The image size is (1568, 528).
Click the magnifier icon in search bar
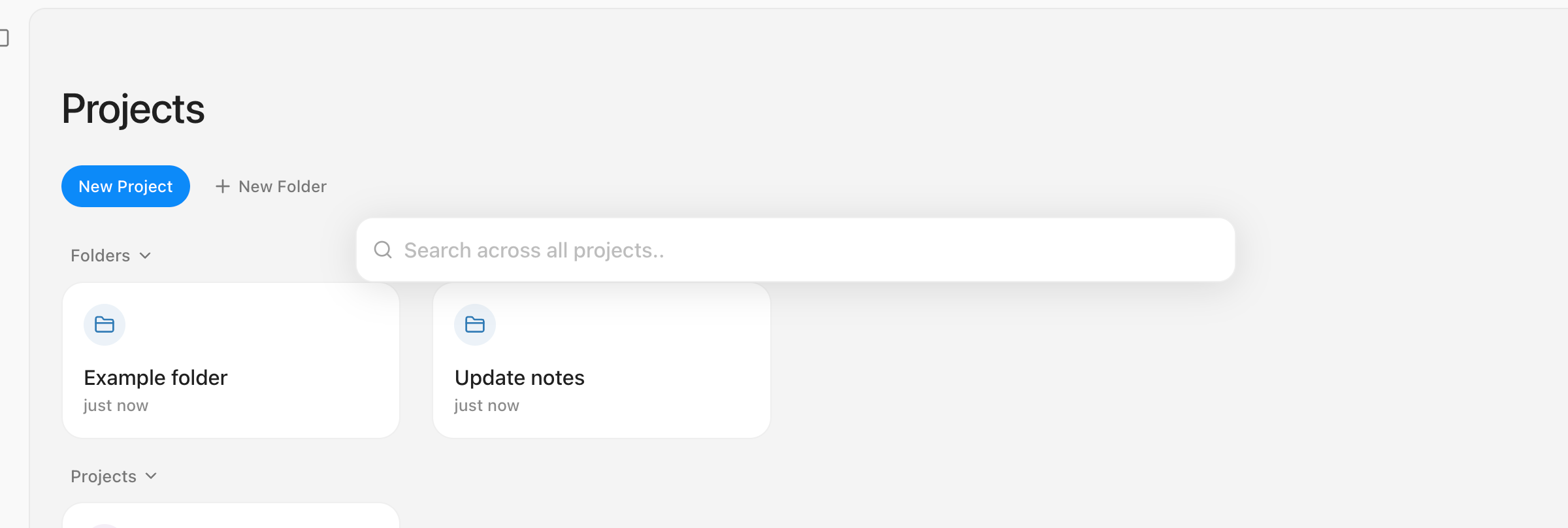pyautogui.click(x=383, y=250)
